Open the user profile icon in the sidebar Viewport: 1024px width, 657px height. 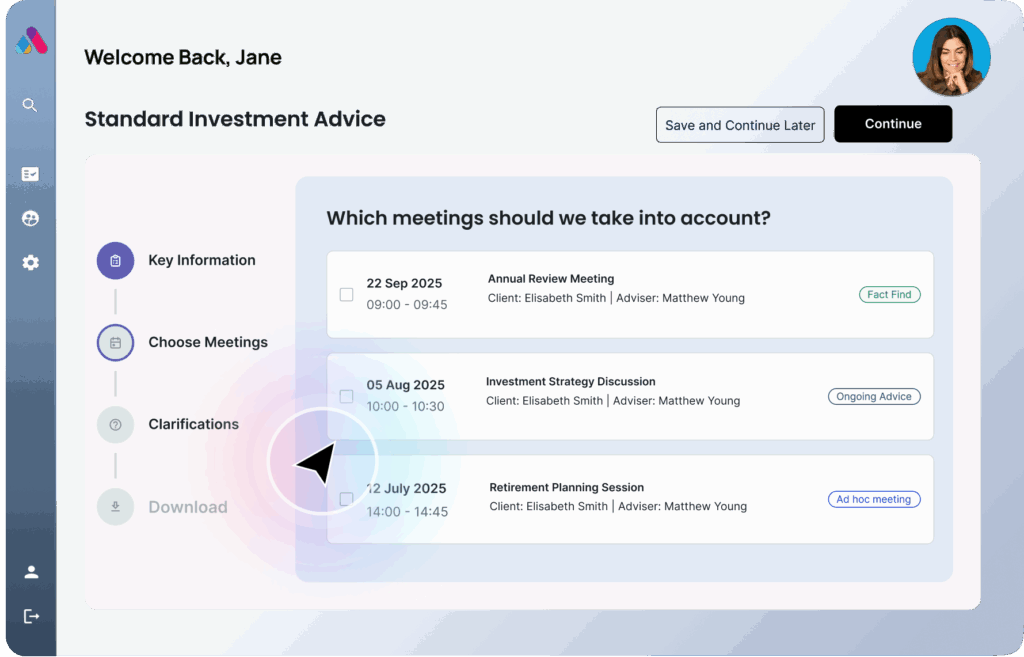[x=31, y=572]
